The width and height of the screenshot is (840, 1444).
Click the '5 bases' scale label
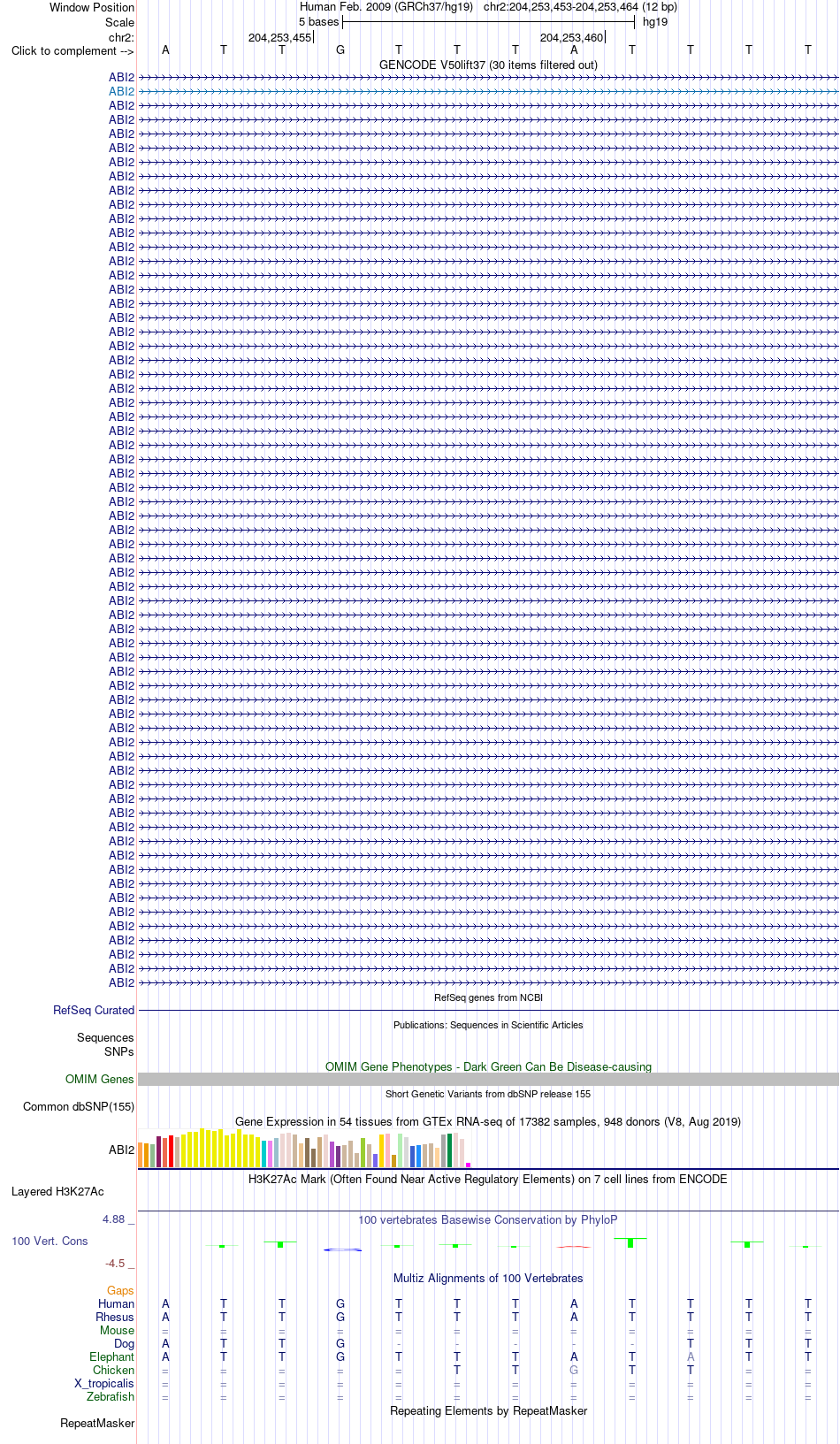[x=318, y=22]
